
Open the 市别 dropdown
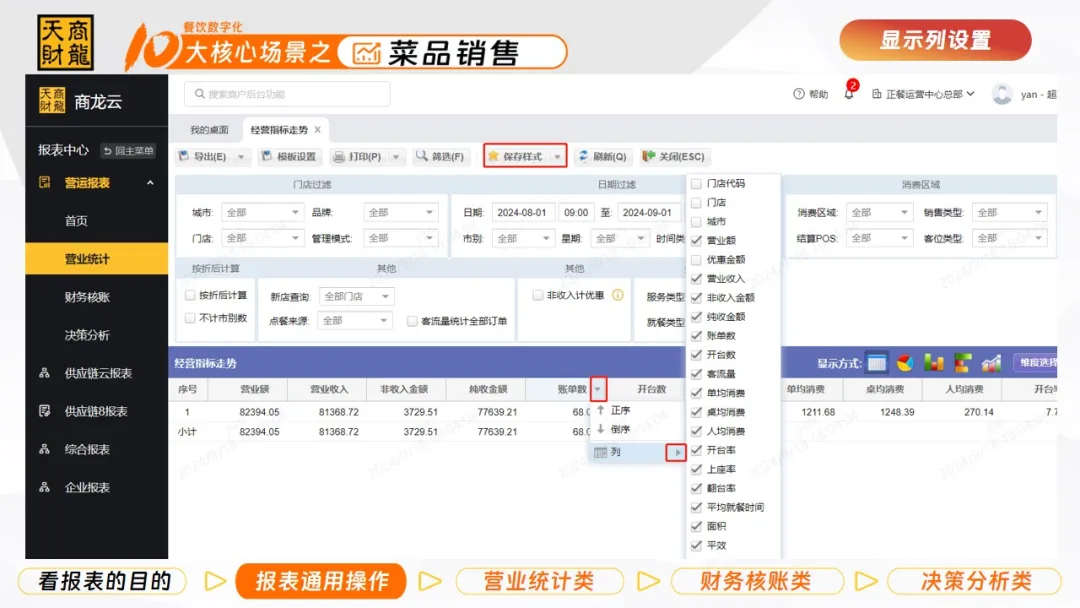[x=523, y=238]
